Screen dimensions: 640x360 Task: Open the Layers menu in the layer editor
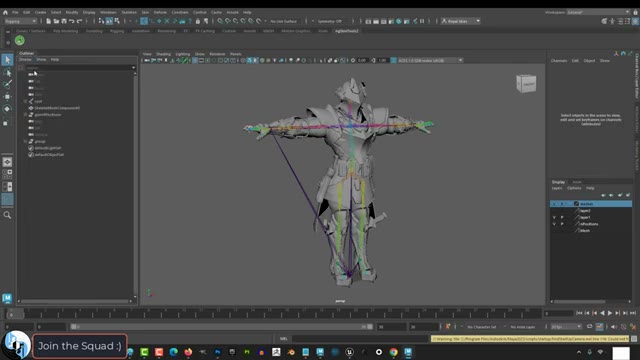coord(557,188)
